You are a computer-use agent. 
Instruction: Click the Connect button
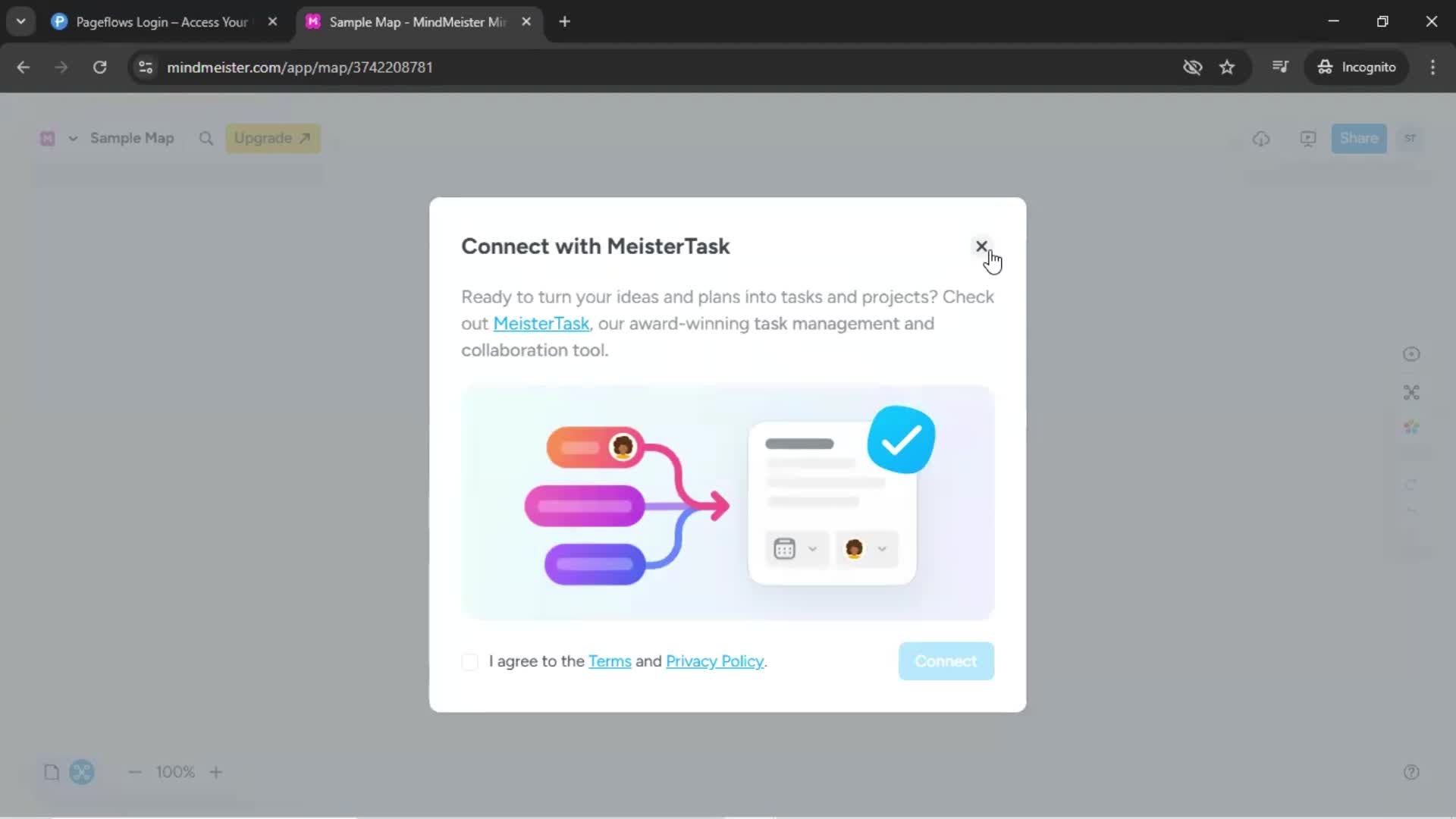coord(946,661)
